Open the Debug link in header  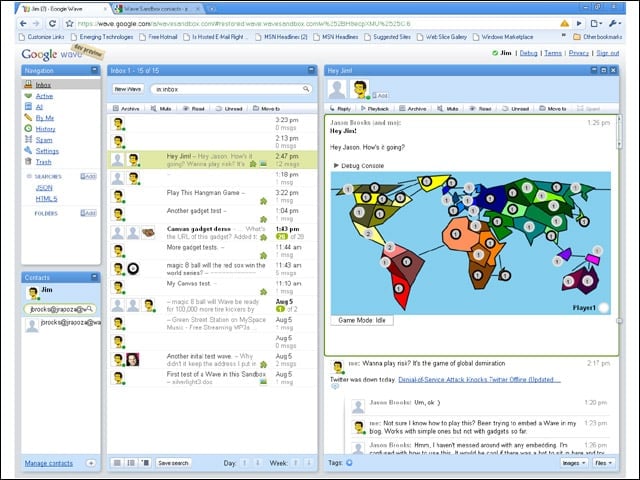click(528, 53)
